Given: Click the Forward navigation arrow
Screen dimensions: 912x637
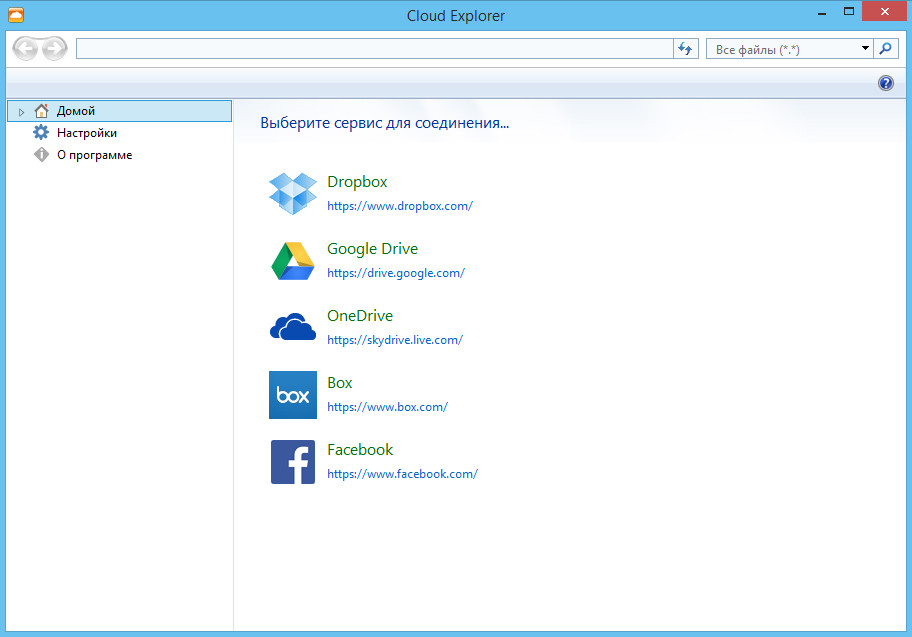Looking at the screenshot, I should pyautogui.click(x=55, y=49).
